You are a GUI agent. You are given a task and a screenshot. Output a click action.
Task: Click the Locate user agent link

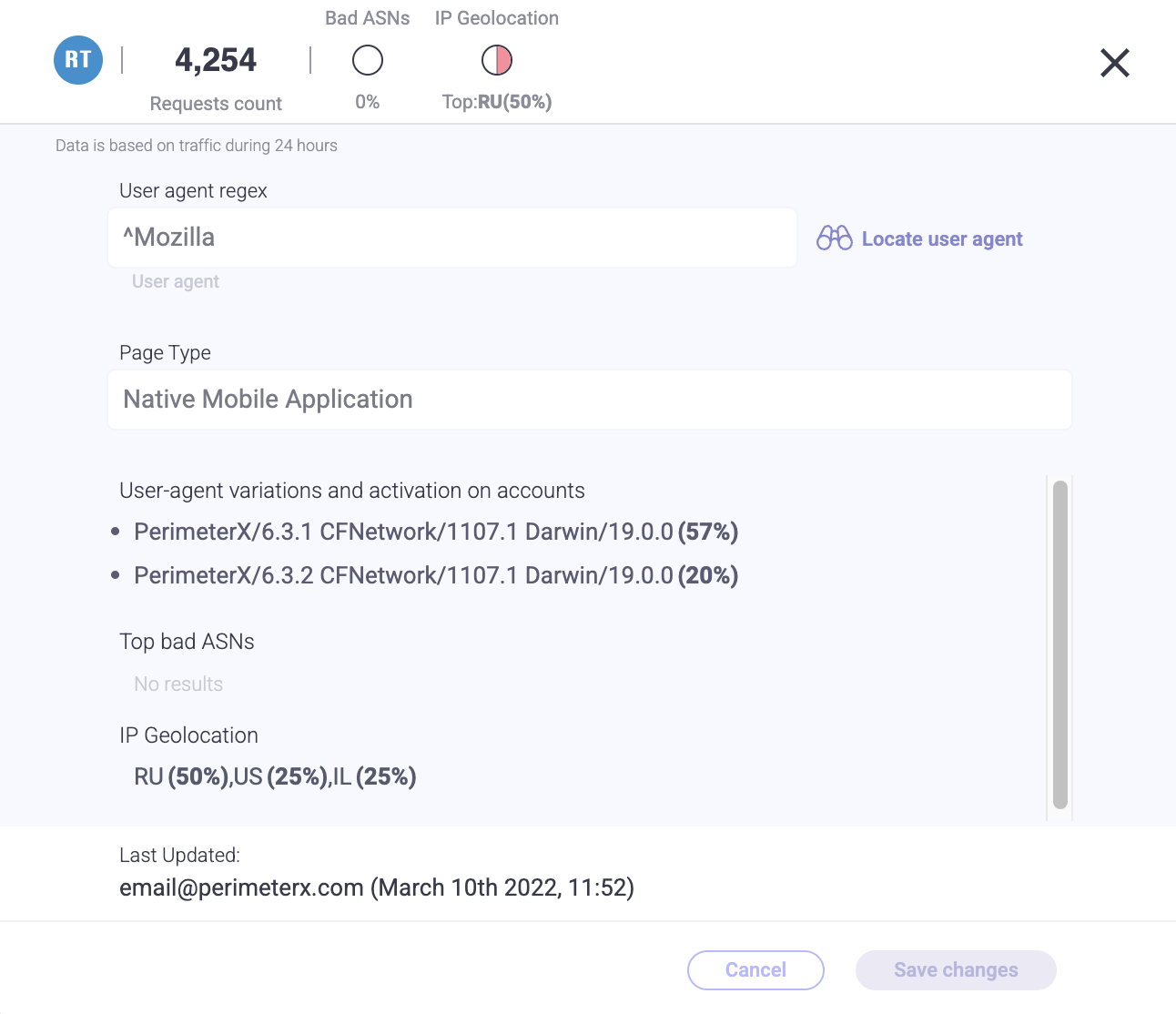coord(942,239)
